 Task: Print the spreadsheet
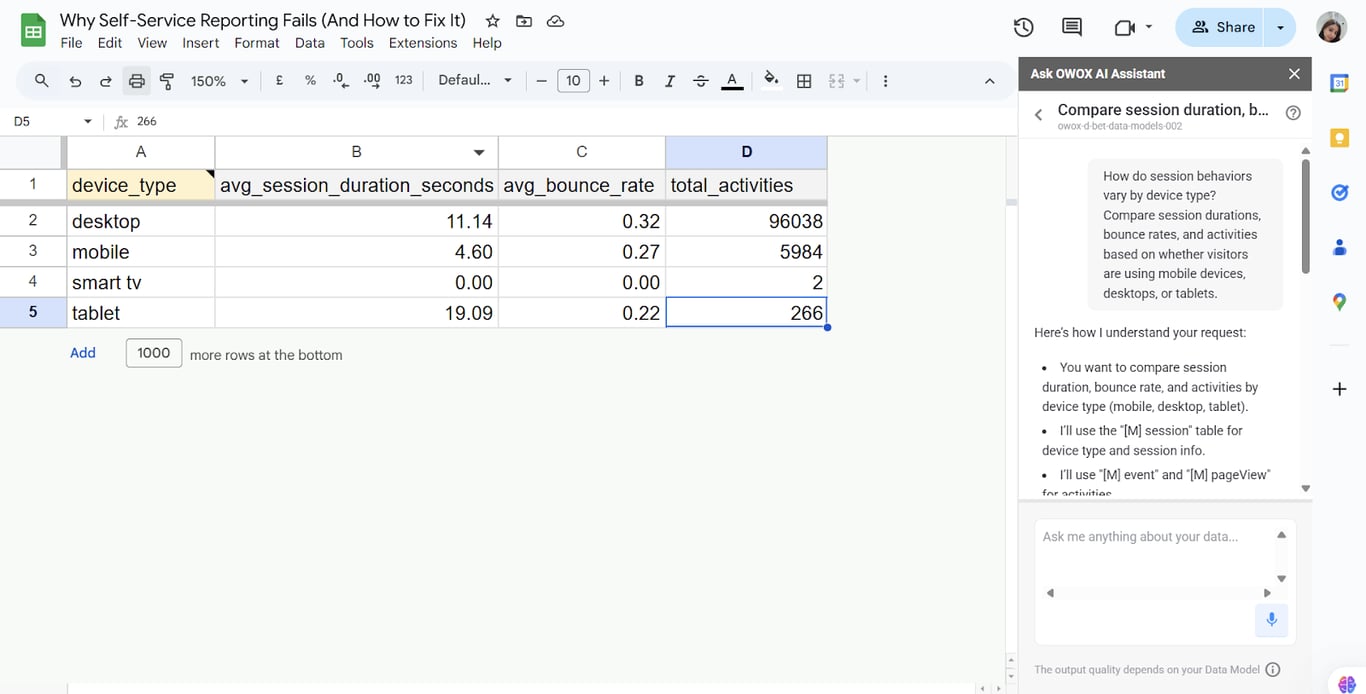137,81
